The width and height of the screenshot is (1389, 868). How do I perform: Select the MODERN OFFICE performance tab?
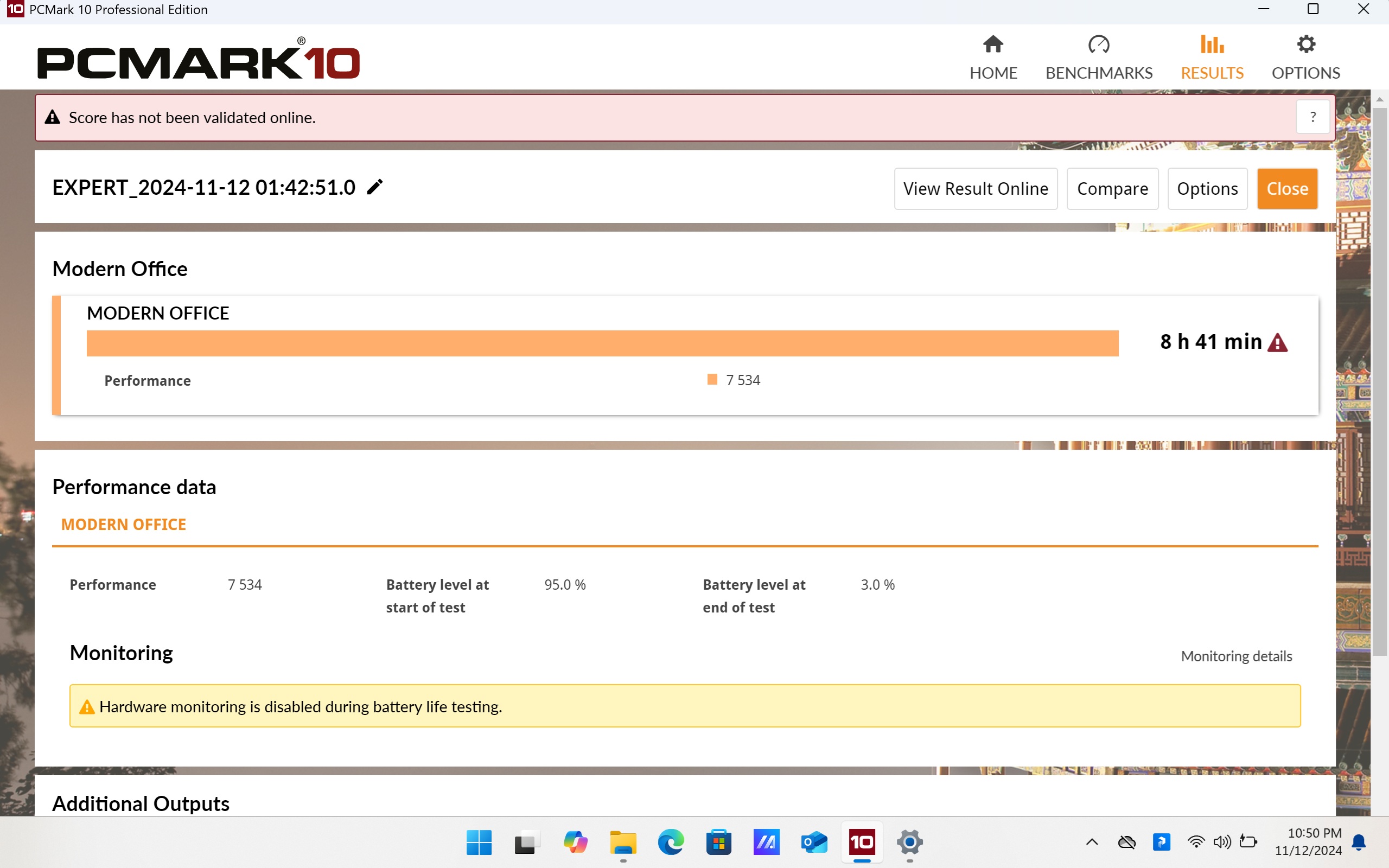[123, 525]
